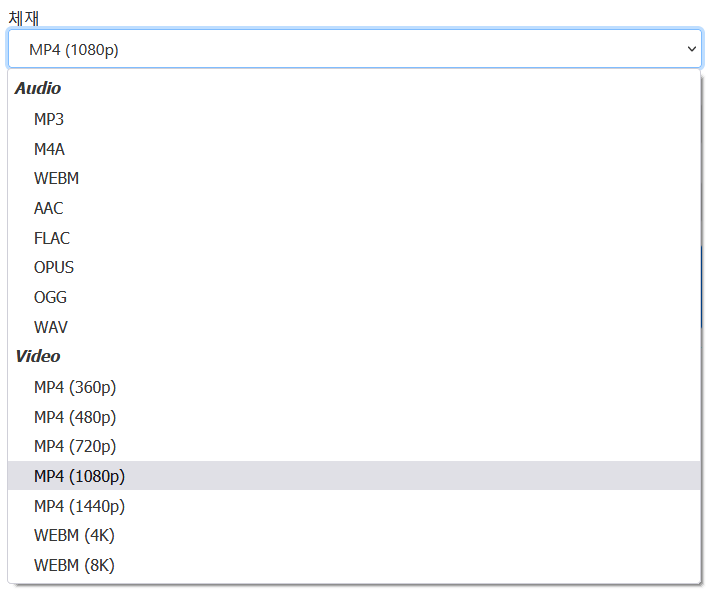Select MP3 audio format
The width and height of the screenshot is (710, 590).
(354, 120)
